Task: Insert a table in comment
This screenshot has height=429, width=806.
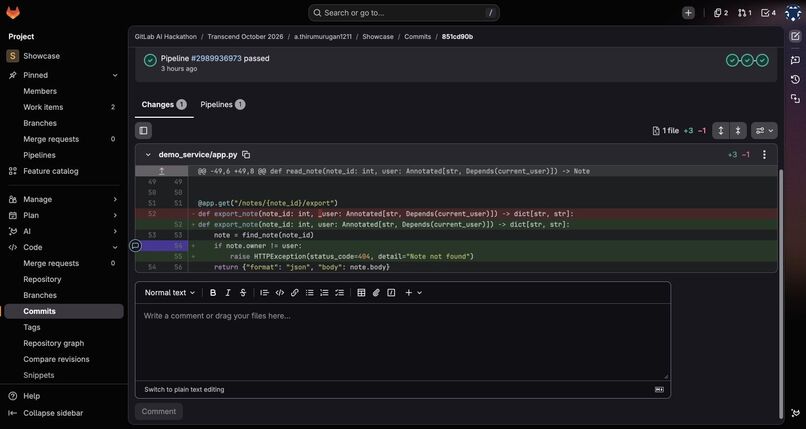Action: (361, 292)
